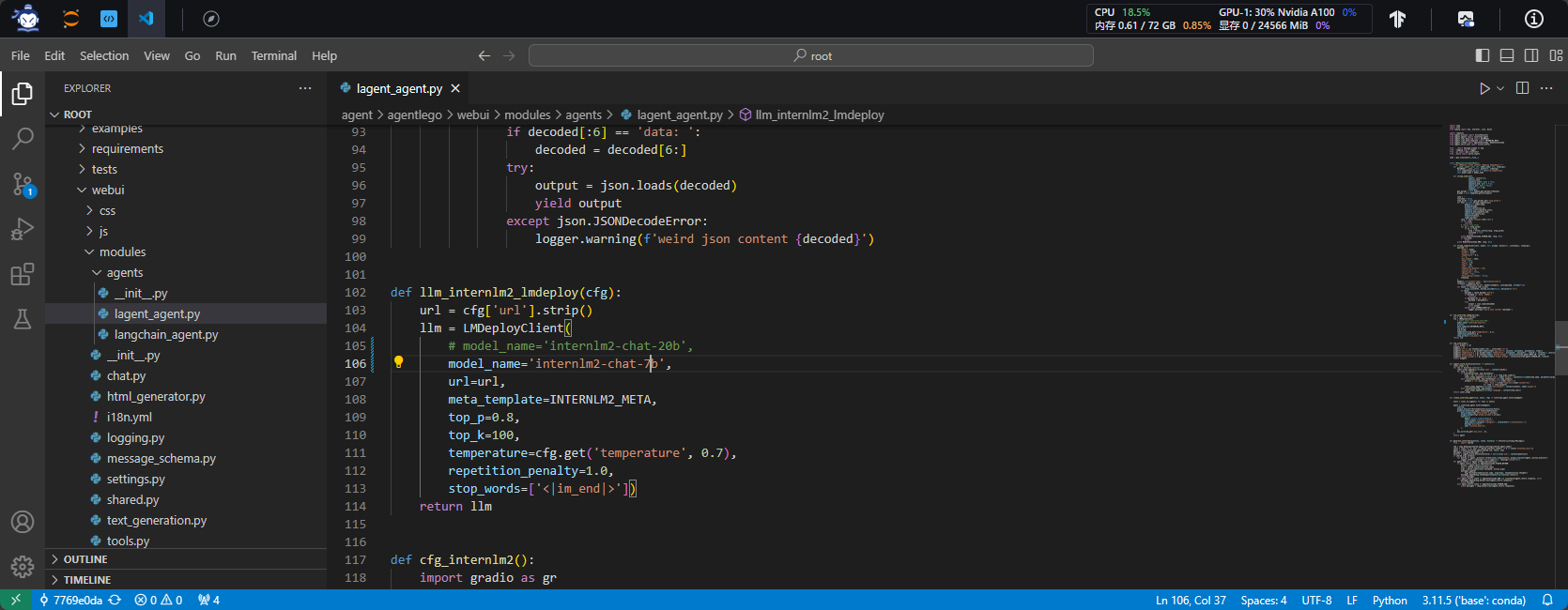Click Spaces: 4 indentation setting
This screenshot has width=1568, height=610.
pos(1264,600)
